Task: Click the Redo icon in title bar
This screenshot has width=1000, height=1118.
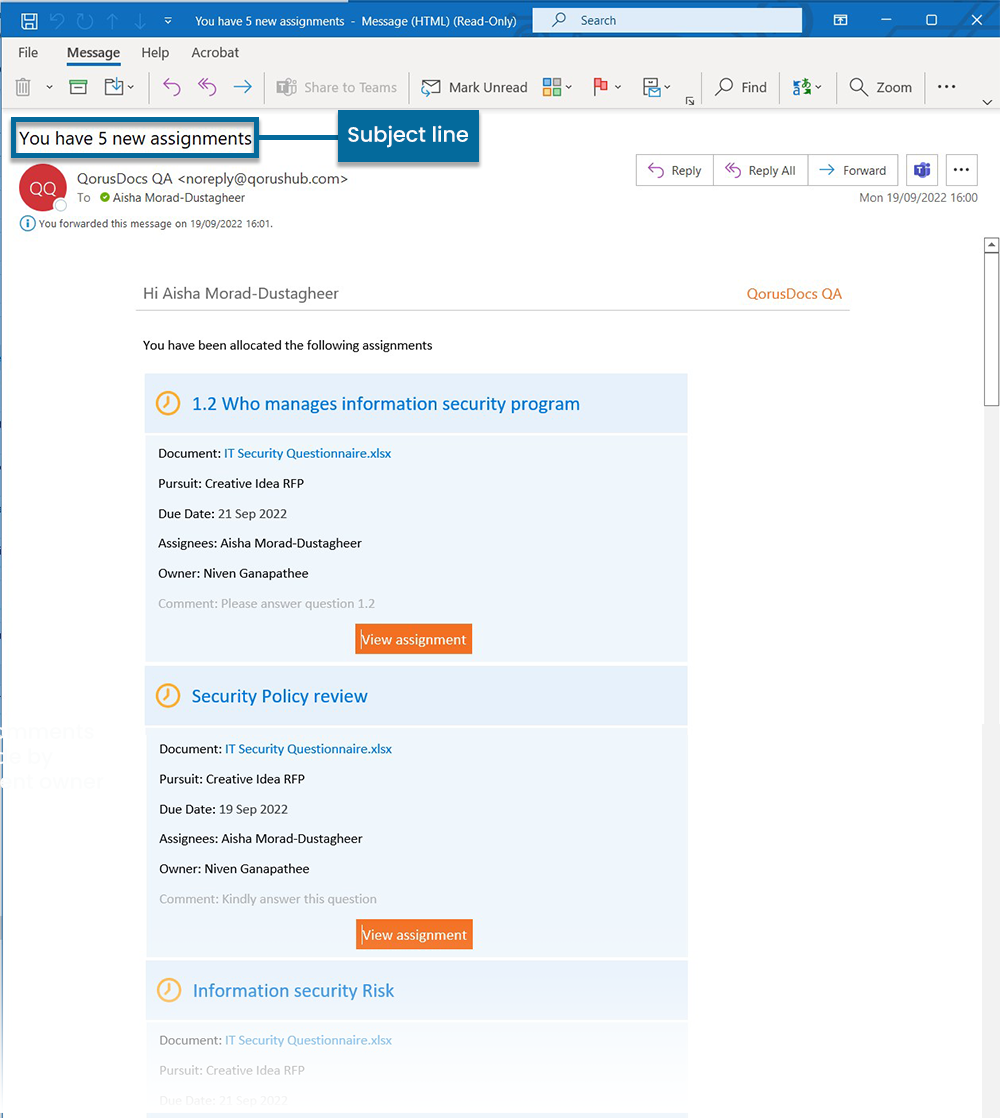Action: click(85, 21)
